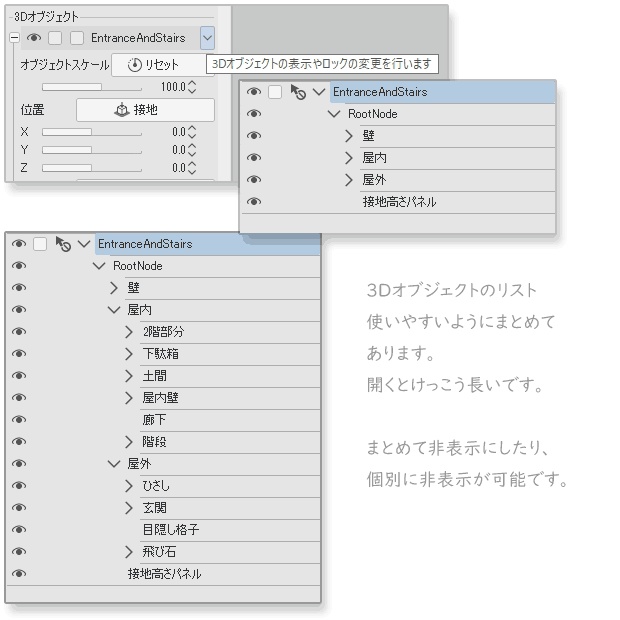620x620 pixels.
Task: Expand 屋外 in the short object list
Action: point(348,180)
